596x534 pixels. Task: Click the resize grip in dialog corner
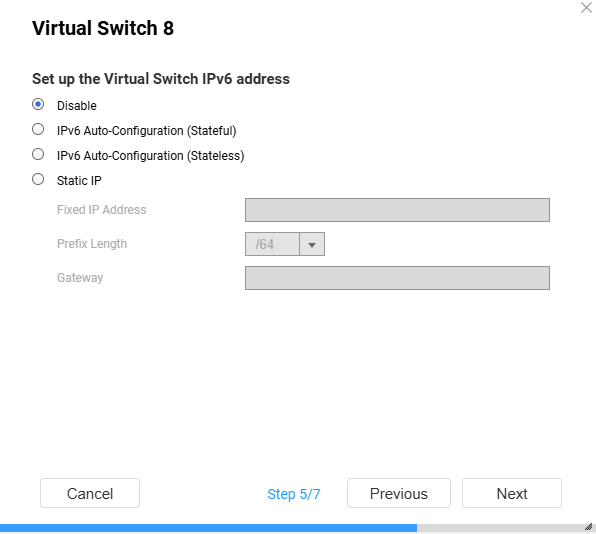pyautogui.click(x=588, y=527)
